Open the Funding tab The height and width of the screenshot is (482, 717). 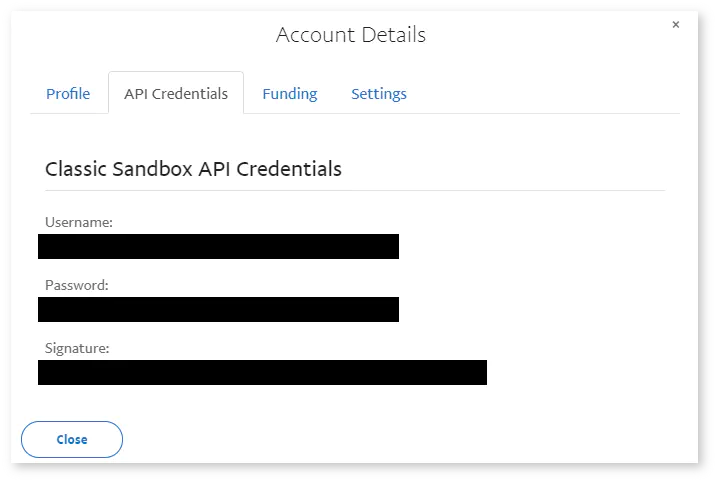[290, 94]
